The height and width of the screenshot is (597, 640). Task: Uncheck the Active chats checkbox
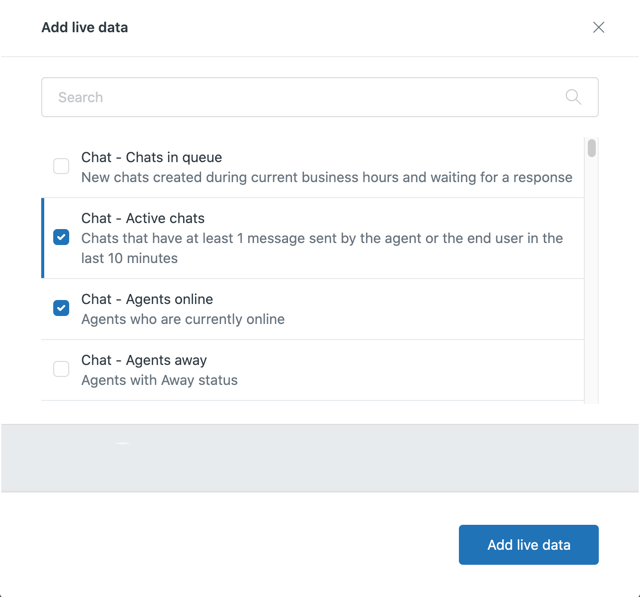pyautogui.click(x=61, y=238)
